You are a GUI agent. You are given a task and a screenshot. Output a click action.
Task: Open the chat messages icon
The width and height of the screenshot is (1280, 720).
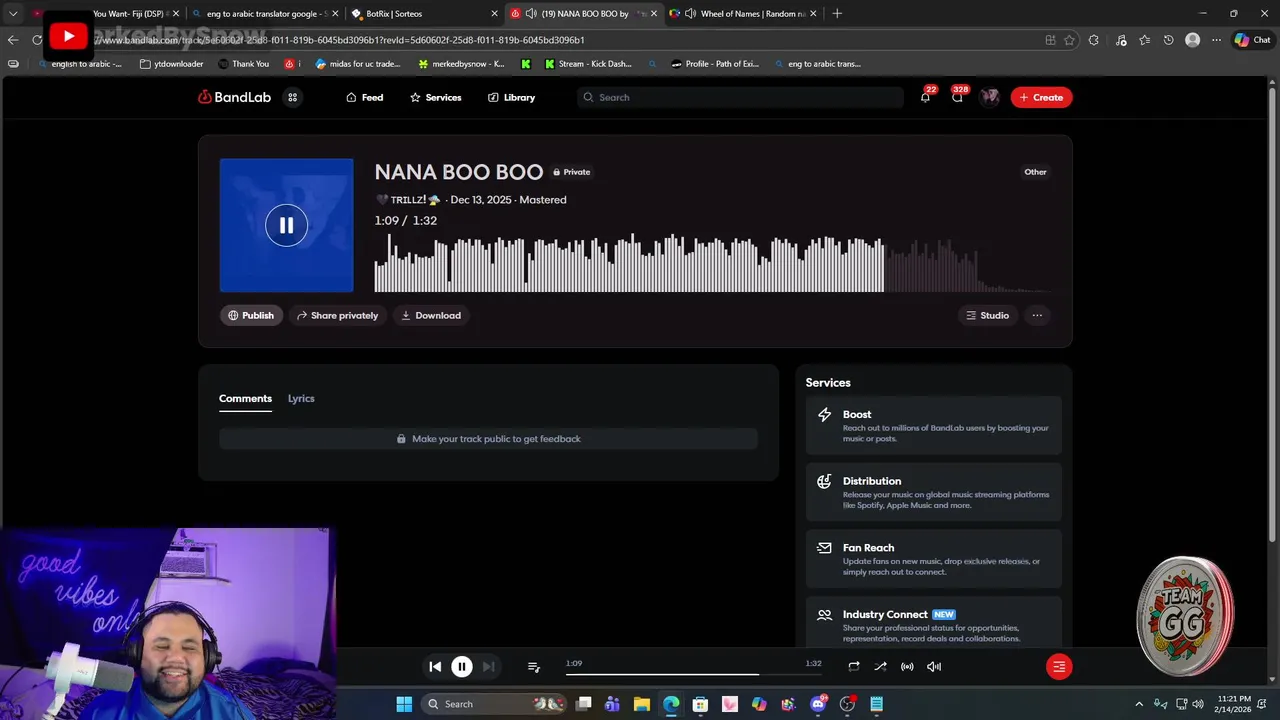point(957,97)
